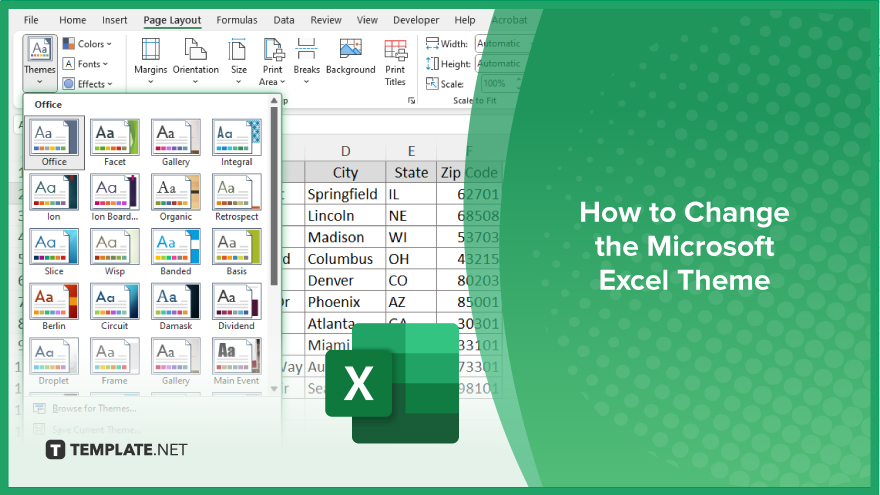Open the Print Area menu
Image resolution: width=880 pixels, height=495 pixels.
(x=273, y=62)
